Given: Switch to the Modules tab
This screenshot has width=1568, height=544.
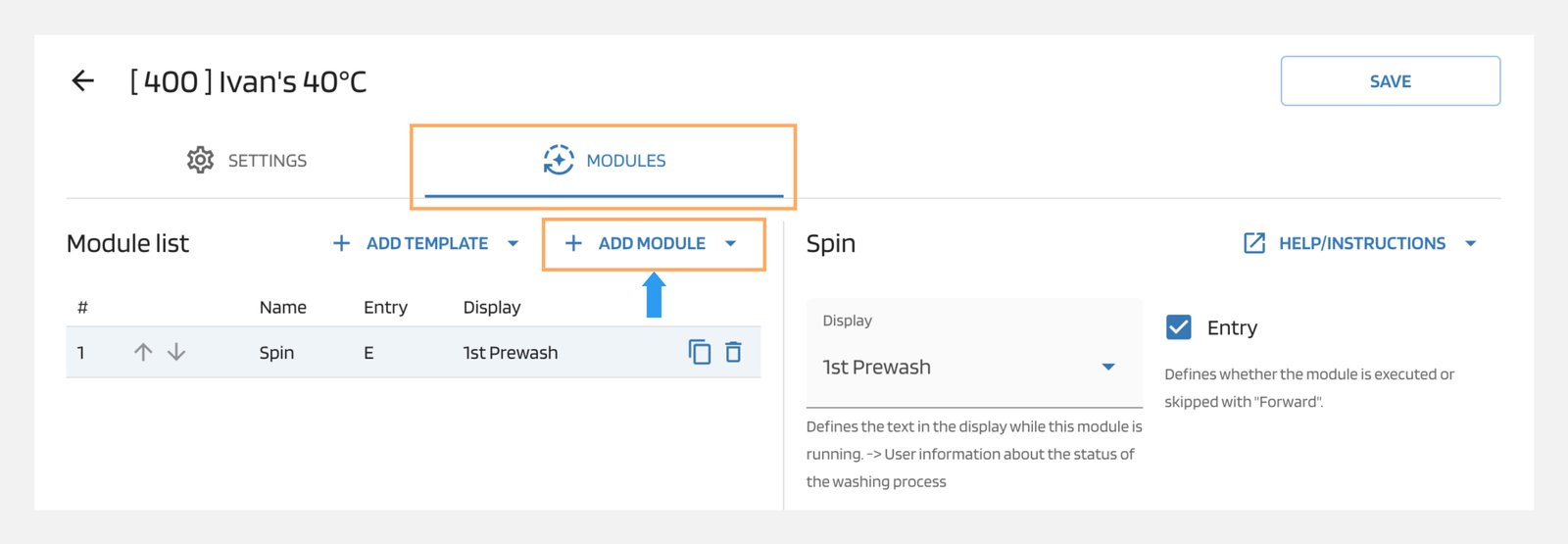Looking at the screenshot, I should (x=625, y=161).
